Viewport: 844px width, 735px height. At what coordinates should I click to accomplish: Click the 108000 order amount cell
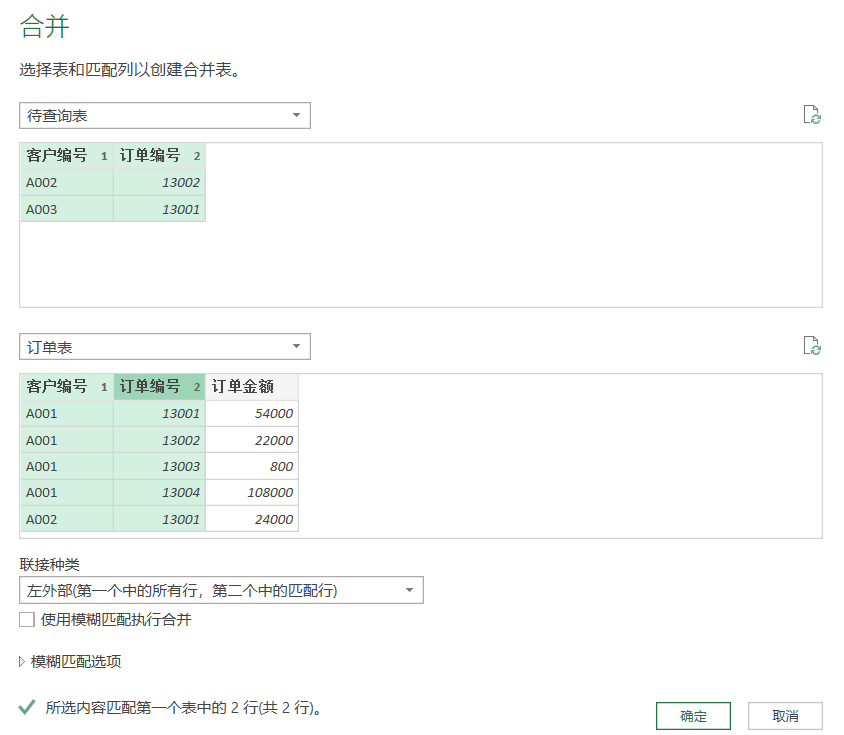pos(252,492)
